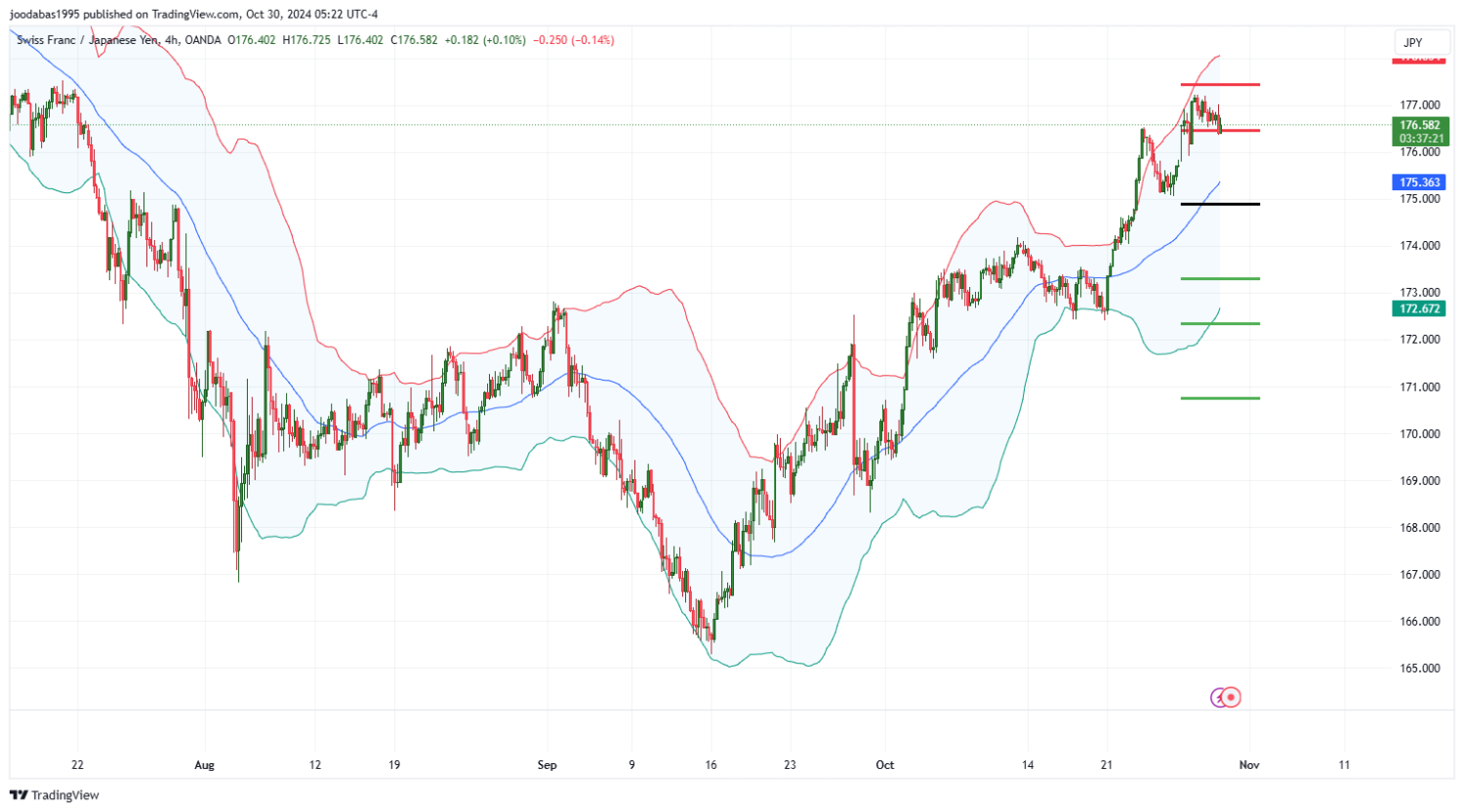Click the 9 date label on time axis

click(631, 765)
